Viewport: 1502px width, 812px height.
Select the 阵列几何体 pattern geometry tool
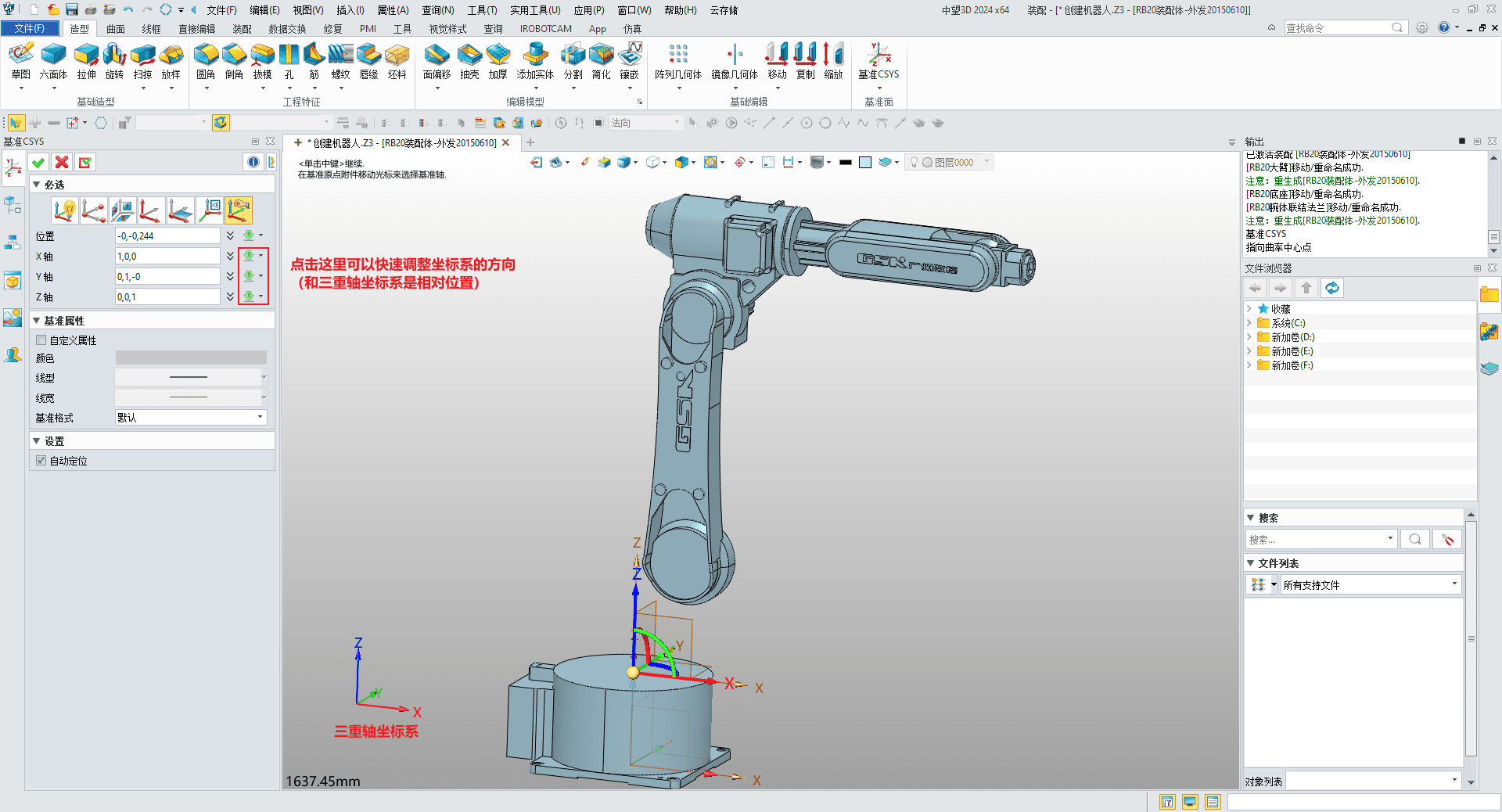pyautogui.click(x=678, y=61)
